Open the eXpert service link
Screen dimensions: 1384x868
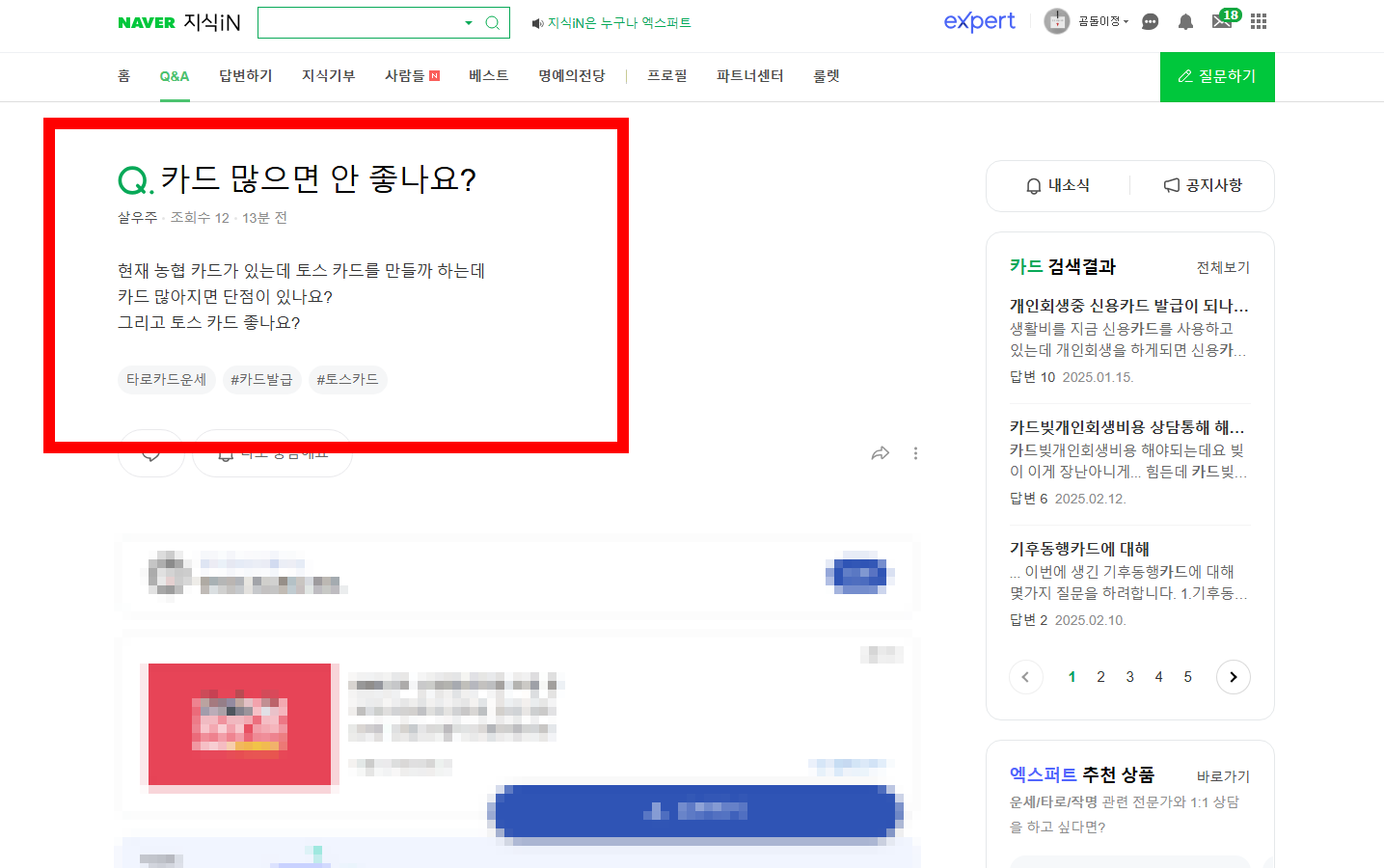click(979, 21)
